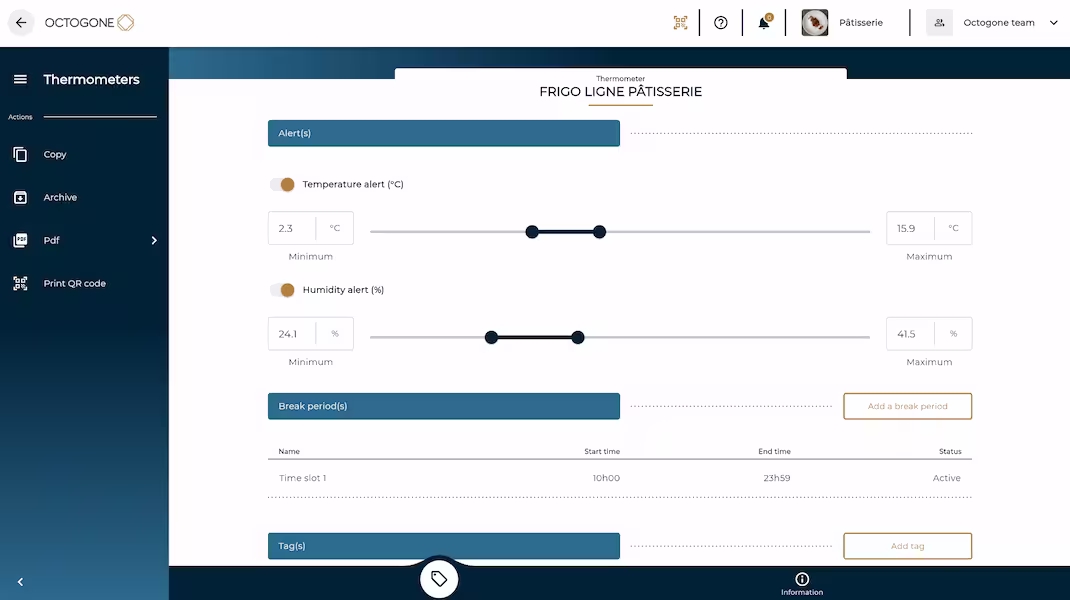Open the notifications bell
This screenshot has height=600, width=1070.
click(x=764, y=23)
